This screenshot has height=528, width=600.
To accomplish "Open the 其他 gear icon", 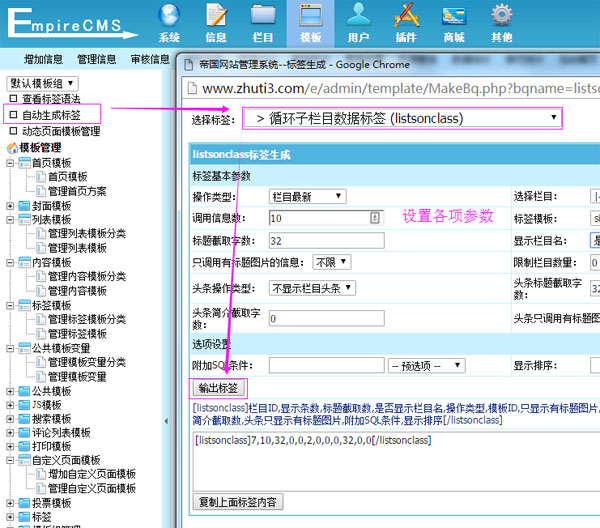I will (x=502, y=15).
